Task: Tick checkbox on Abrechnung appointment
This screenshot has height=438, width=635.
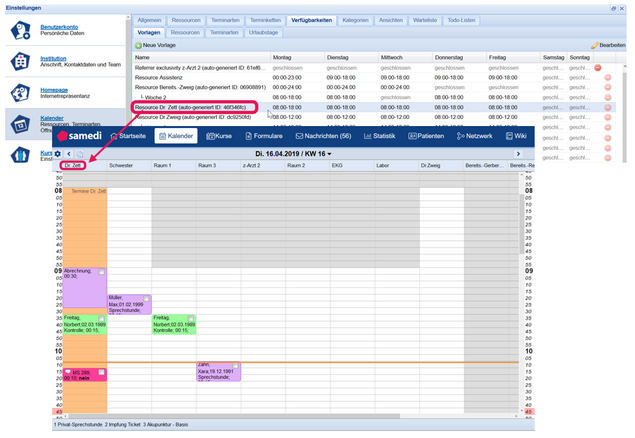Action: (x=101, y=272)
